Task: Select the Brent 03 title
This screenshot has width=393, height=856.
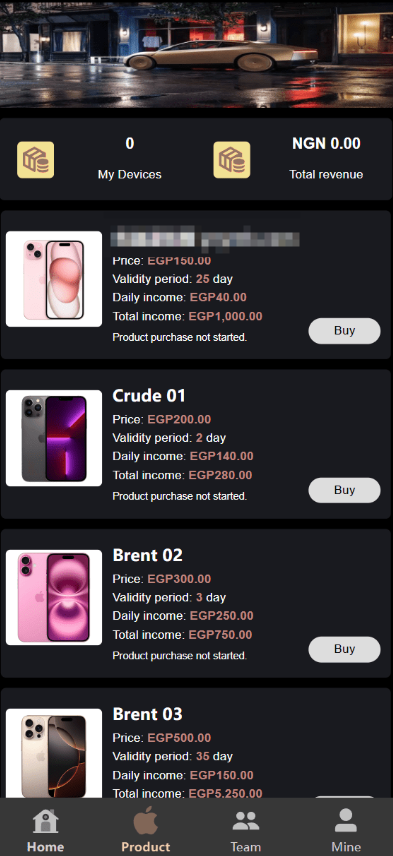Action: pos(147,714)
